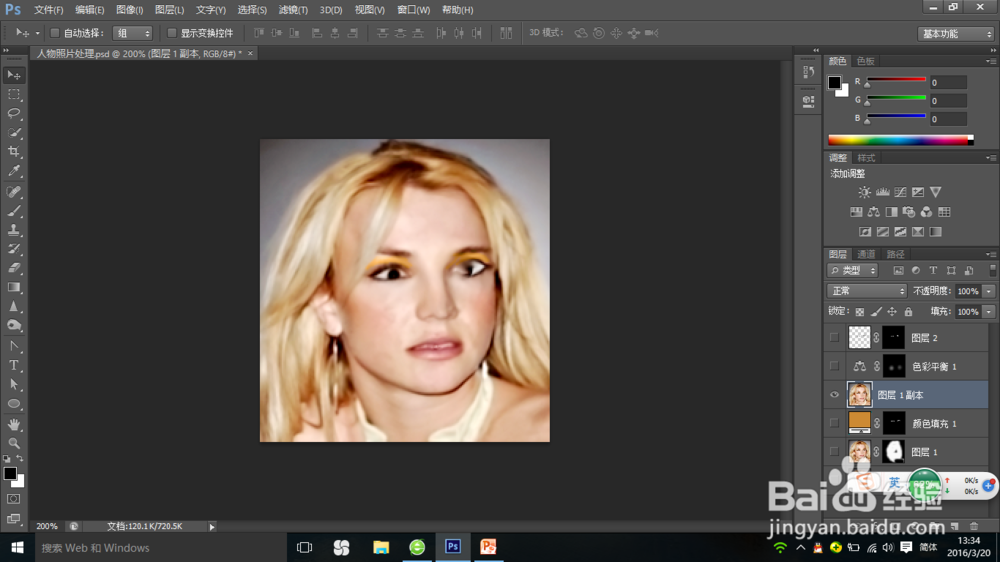Show the 颜色填充 1 layer
Screen dimensions: 1000x562
pyautogui.click(x=834, y=423)
